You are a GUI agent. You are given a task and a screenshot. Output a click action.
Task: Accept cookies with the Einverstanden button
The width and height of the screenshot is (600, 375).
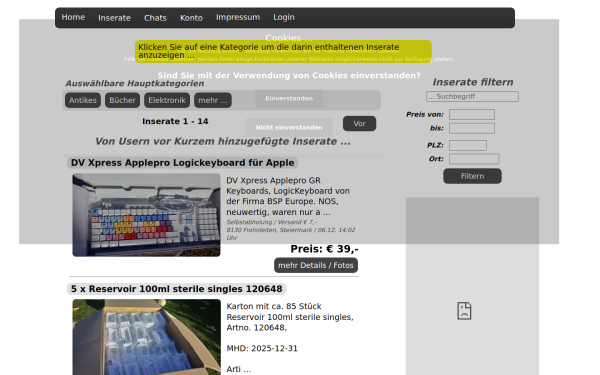click(289, 99)
